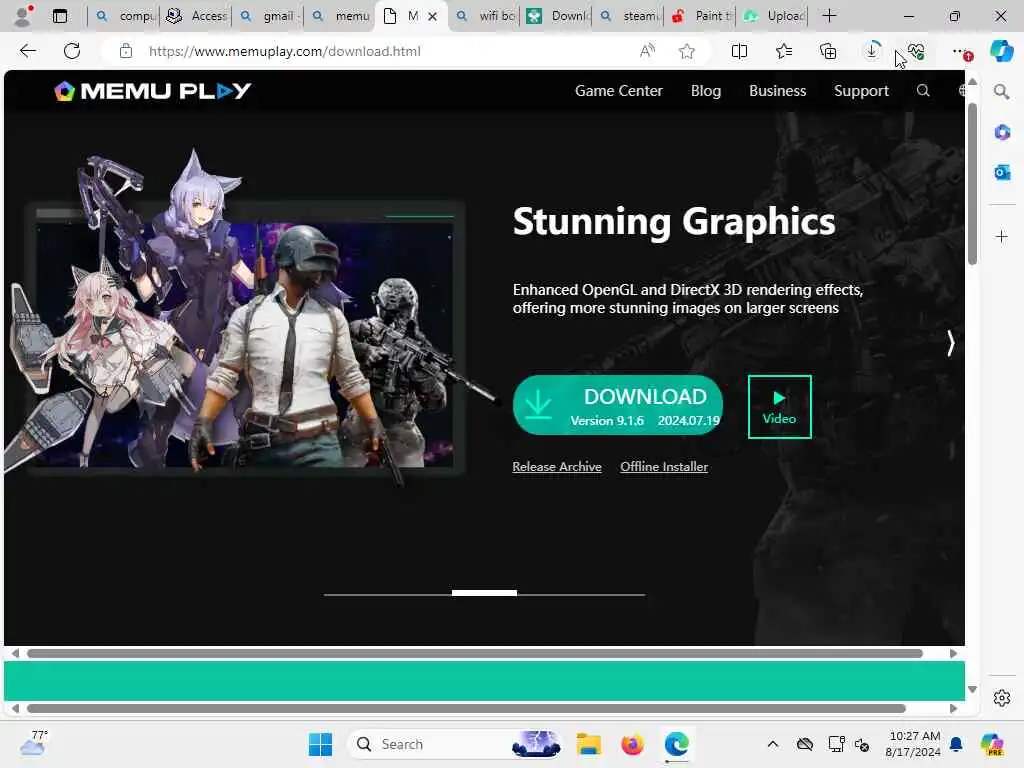Open Microsoft 365 sidebar icon

pyautogui.click(x=1002, y=132)
